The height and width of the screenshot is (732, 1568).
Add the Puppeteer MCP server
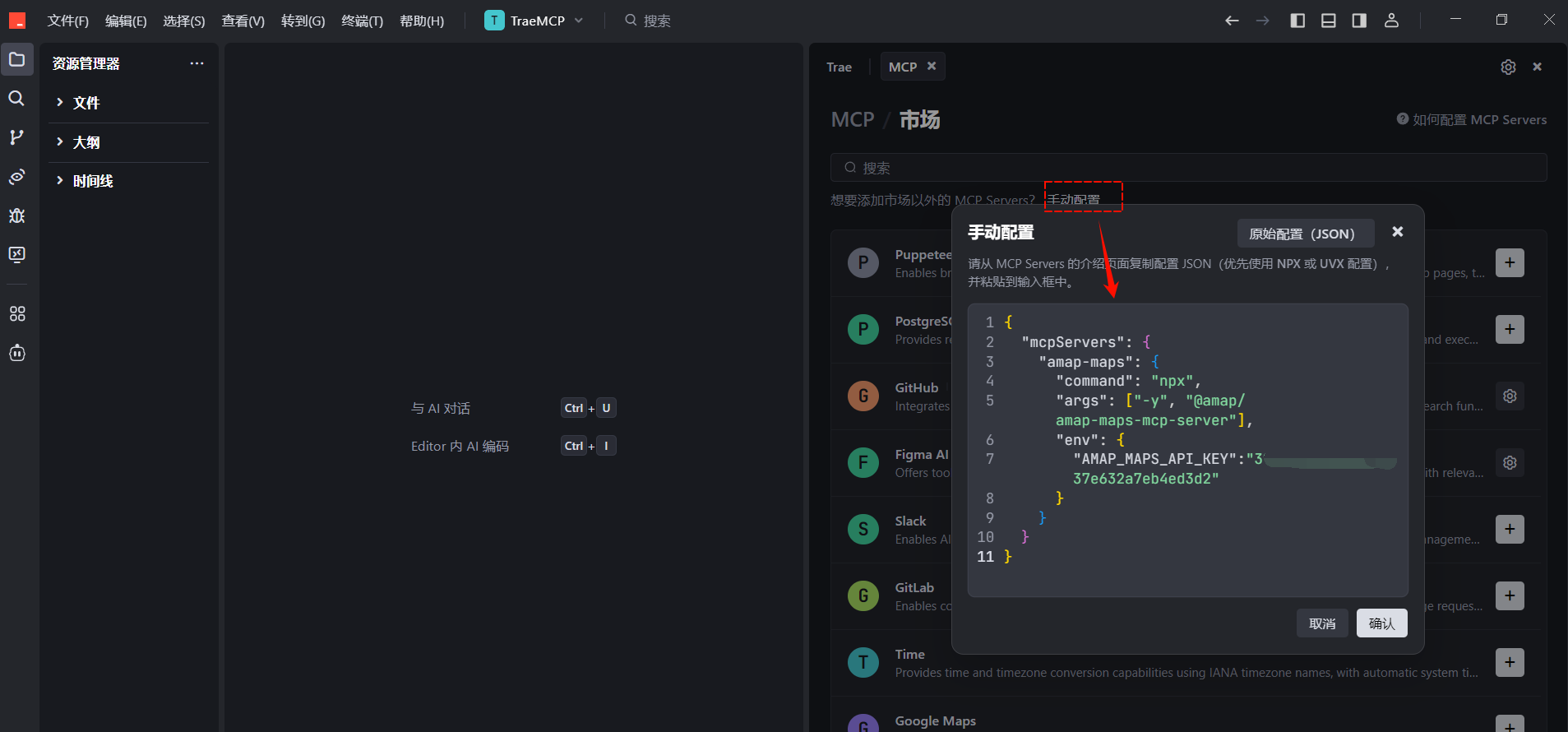click(x=1510, y=262)
